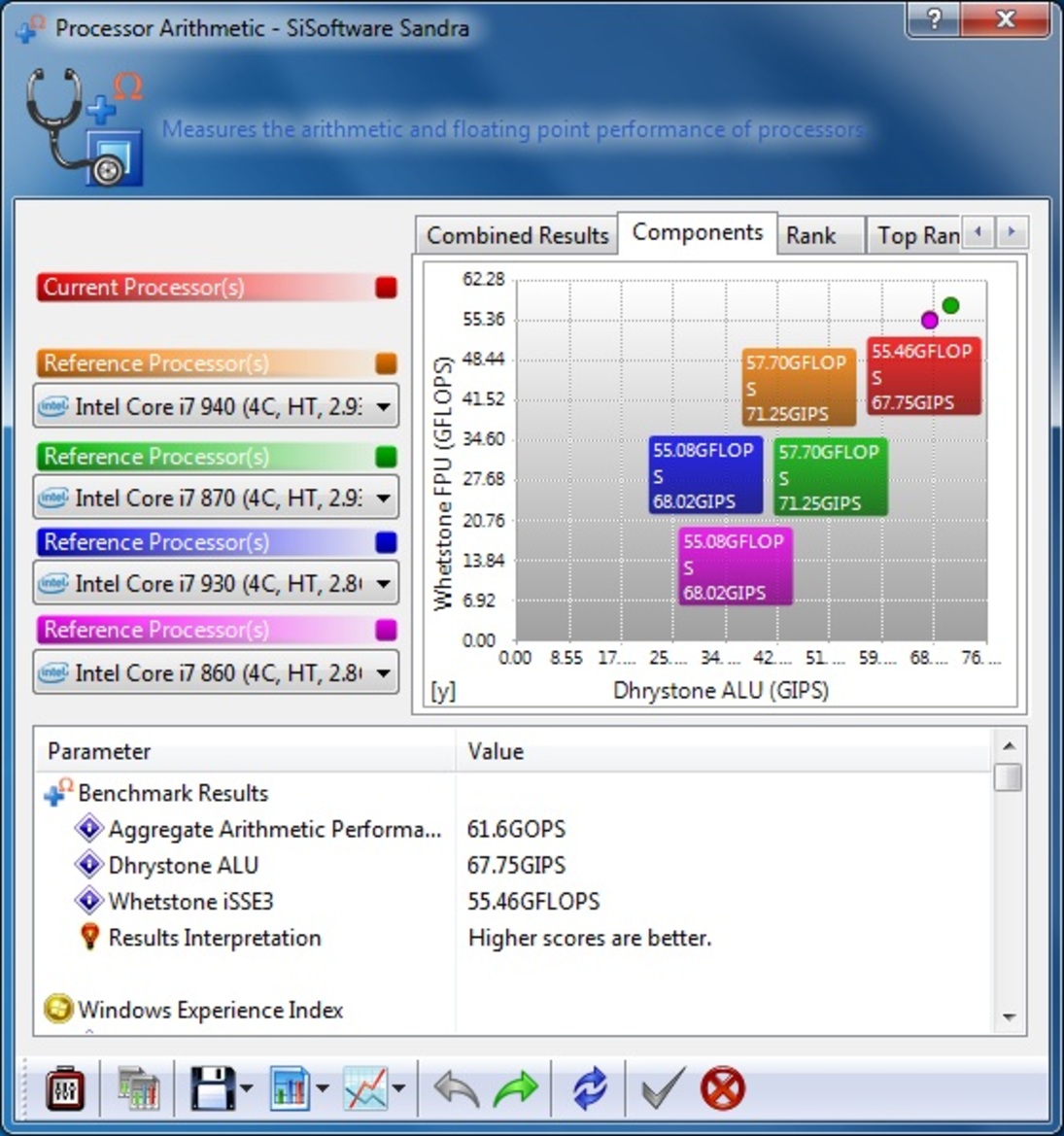
Task: Click the green data point on chart
Action: [x=951, y=306]
